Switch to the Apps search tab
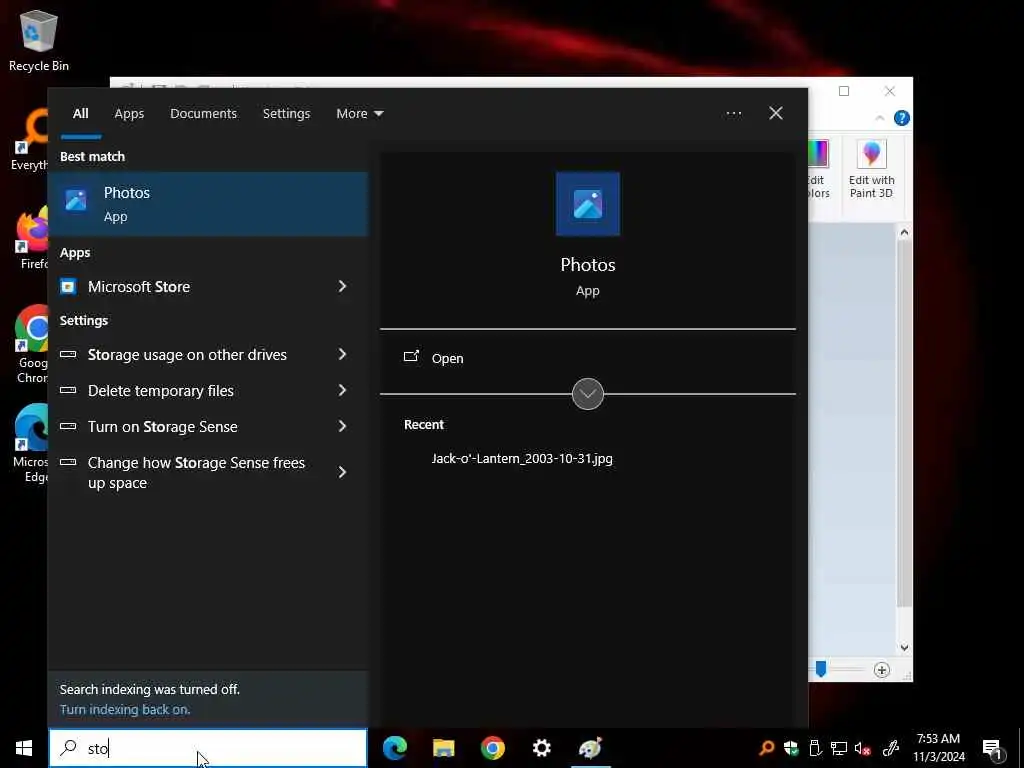 point(129,114)
